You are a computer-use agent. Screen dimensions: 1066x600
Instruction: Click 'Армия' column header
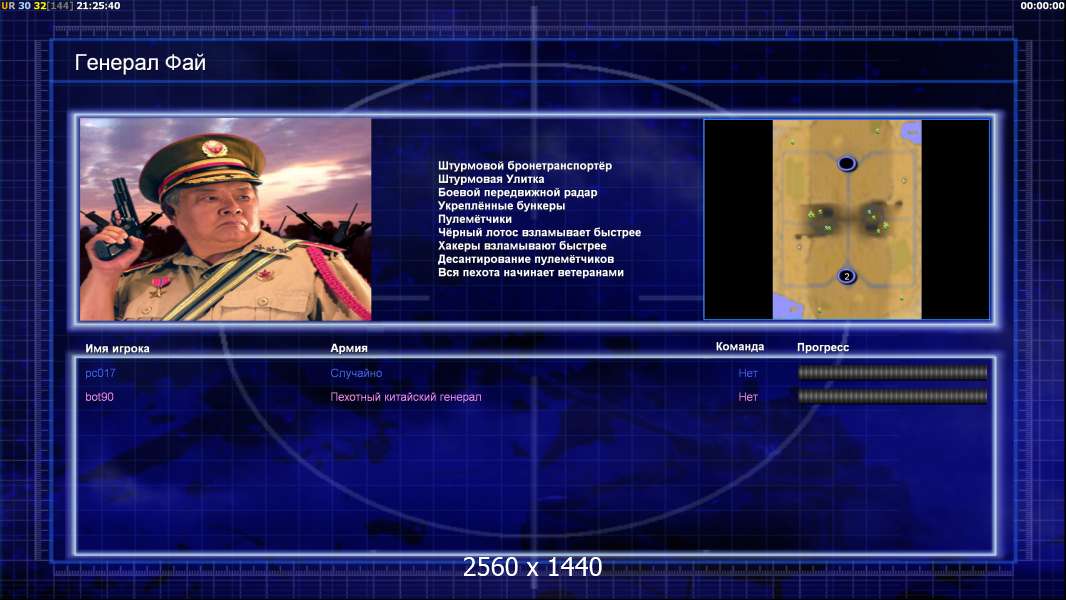(349, 348)
